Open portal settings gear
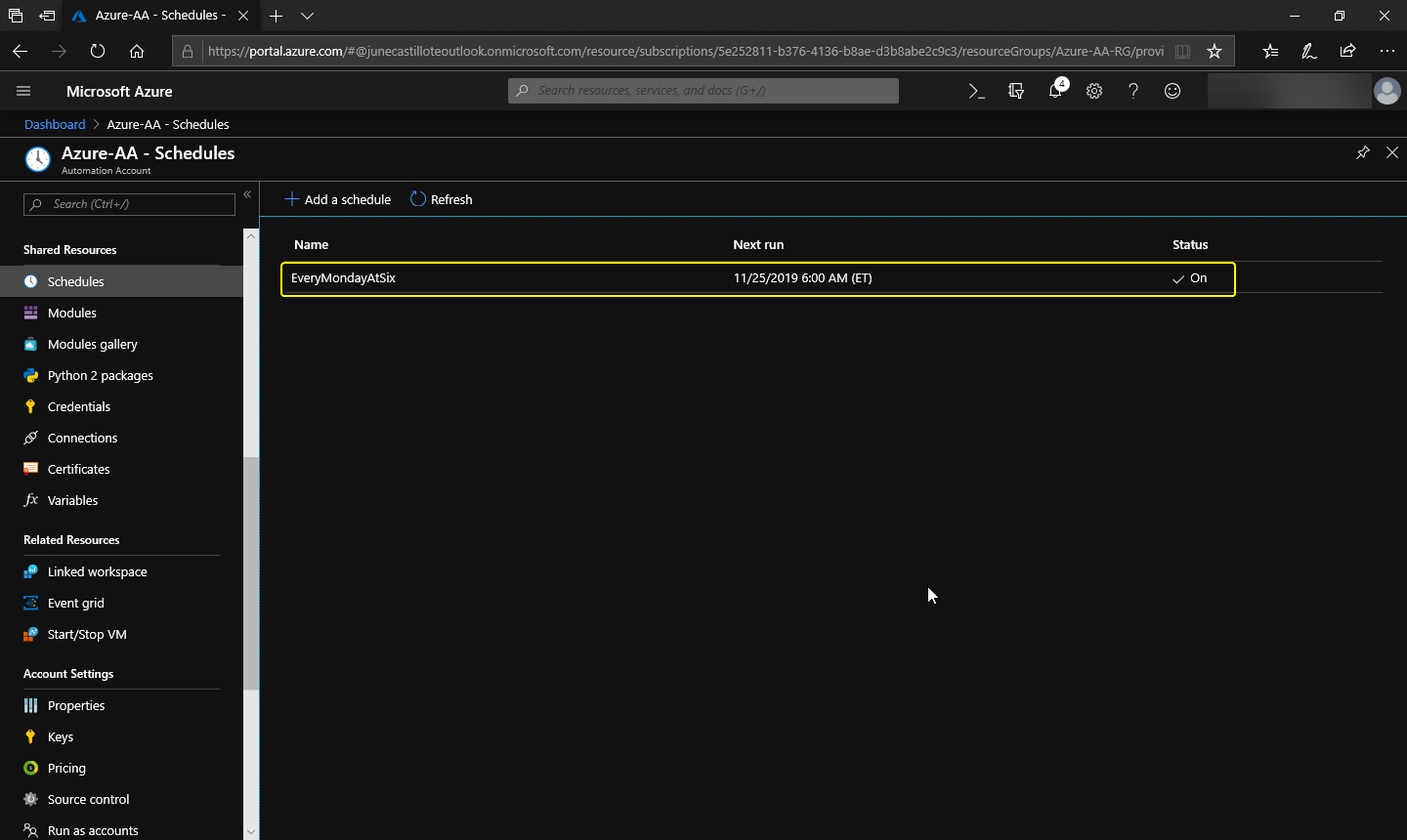The image size is (1407, 840). (1094, 91)
